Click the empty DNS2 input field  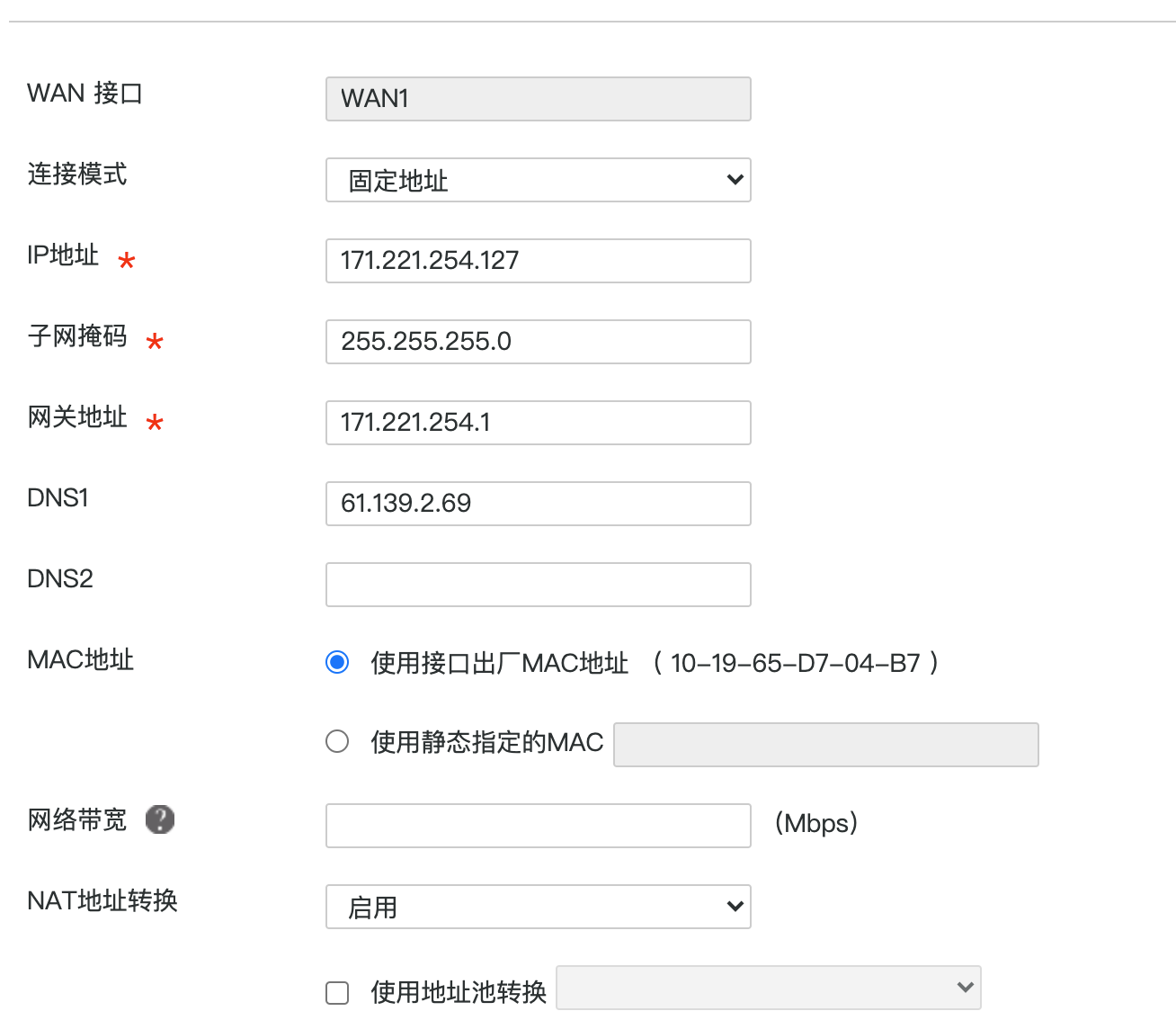click(538, 585)
